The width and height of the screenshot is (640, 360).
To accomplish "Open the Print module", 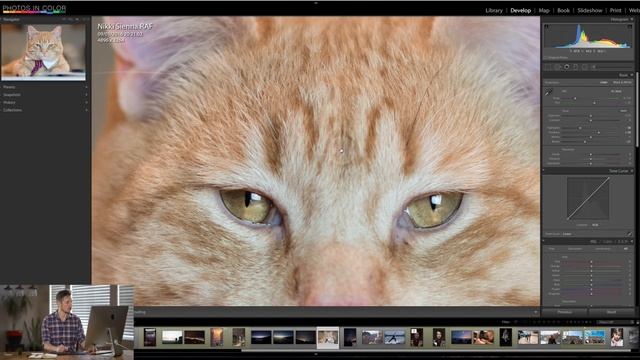I will (616, 10).
